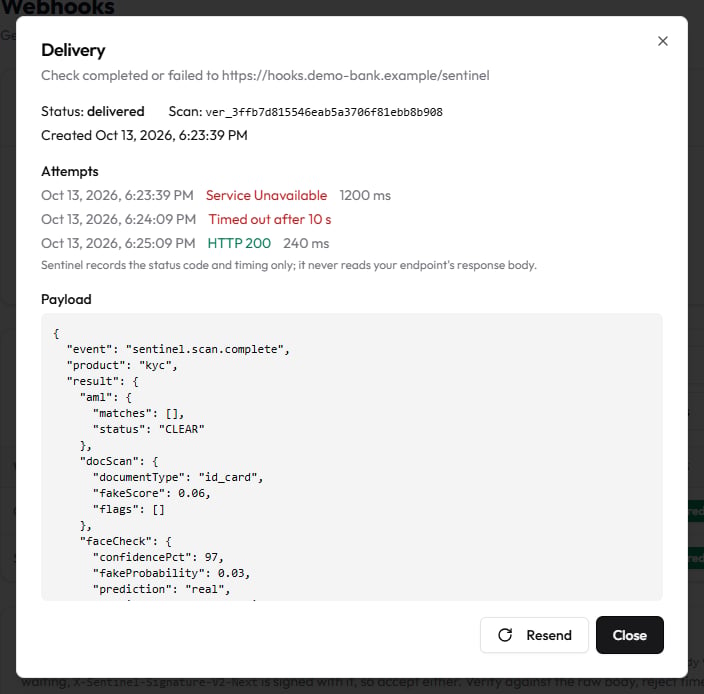Click the 6:25:09 PM attempt timestamp
704x694 pixels.
118,243
